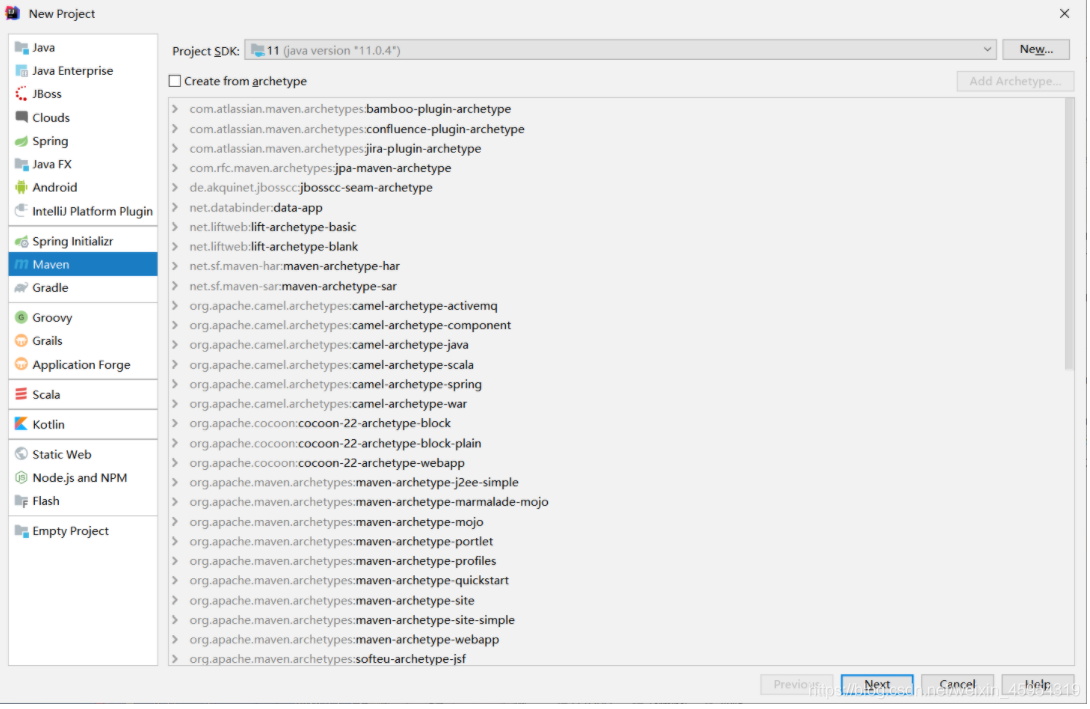Expand maven-archetype-webapp chevron
This screenshot has width=1090, height=709.
point(175,639)
